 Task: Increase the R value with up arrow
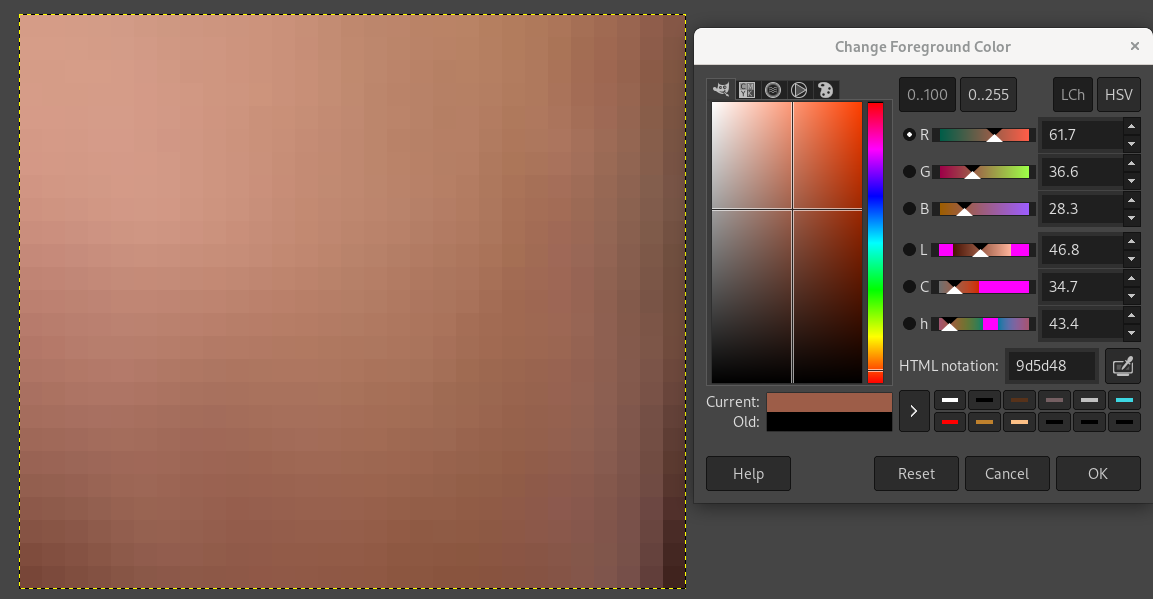click(1132, 126)
